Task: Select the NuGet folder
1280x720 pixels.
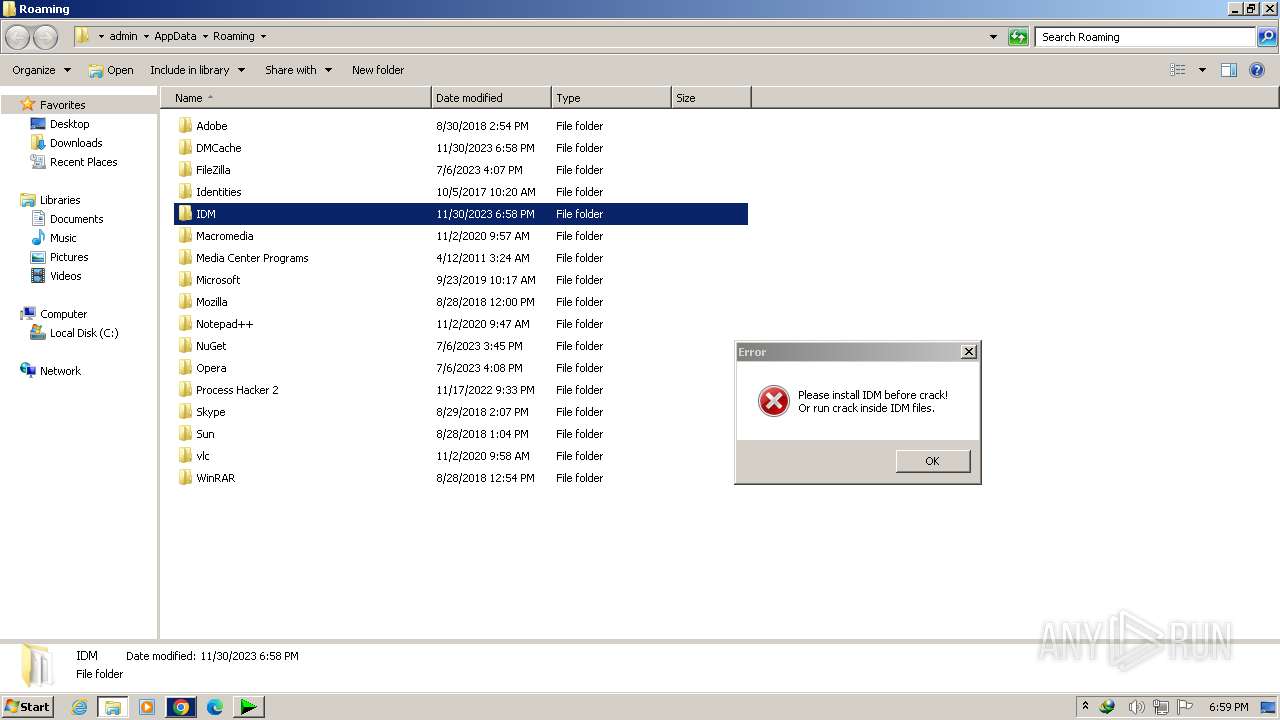Action: click(460, 346)
